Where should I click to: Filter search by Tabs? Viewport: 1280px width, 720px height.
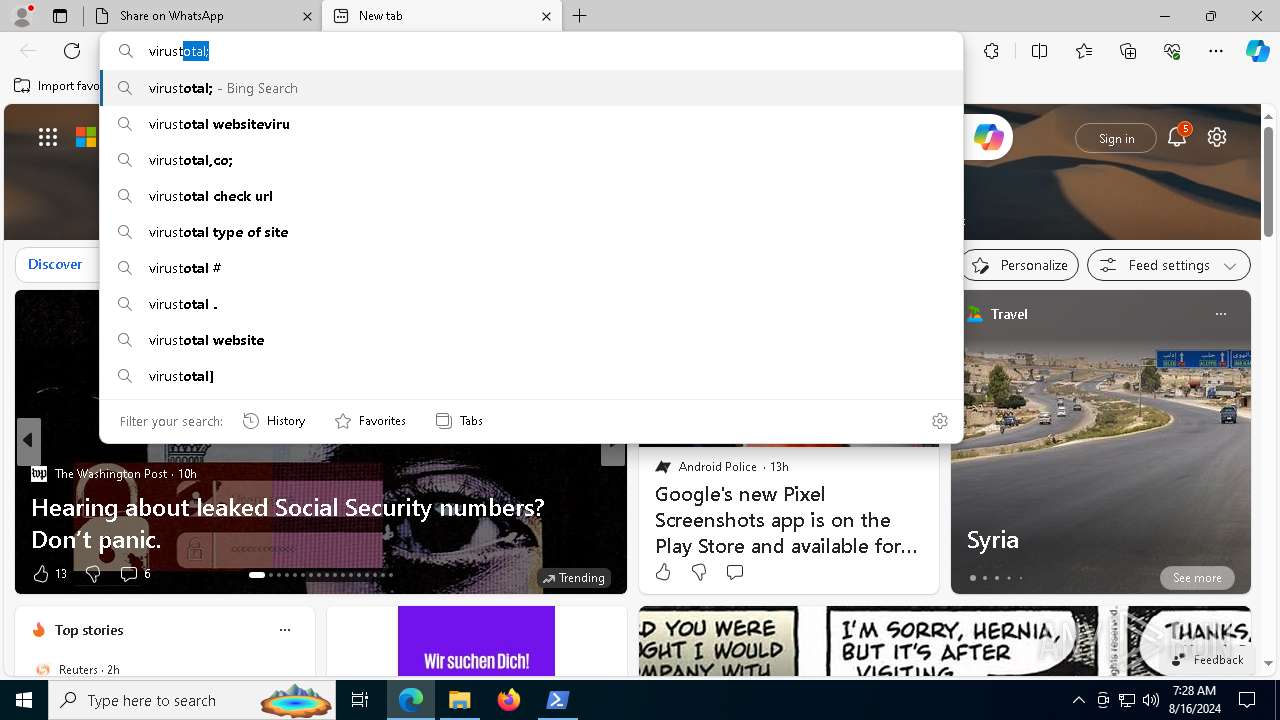(459, 421)
